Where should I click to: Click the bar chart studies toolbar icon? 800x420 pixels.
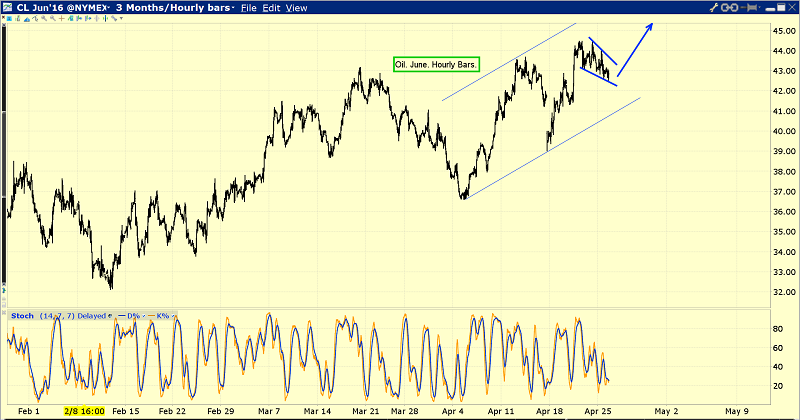click(18, 18)
